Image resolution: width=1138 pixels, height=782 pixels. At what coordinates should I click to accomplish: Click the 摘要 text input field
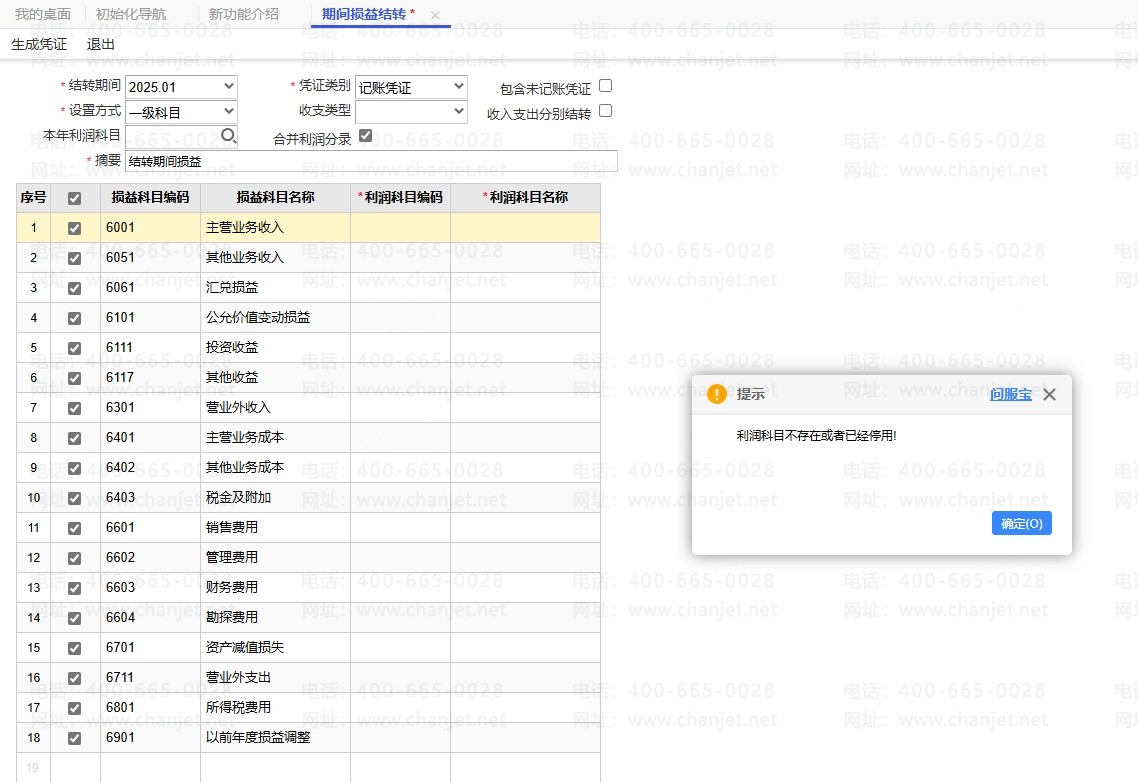click(x=371, y=161)
